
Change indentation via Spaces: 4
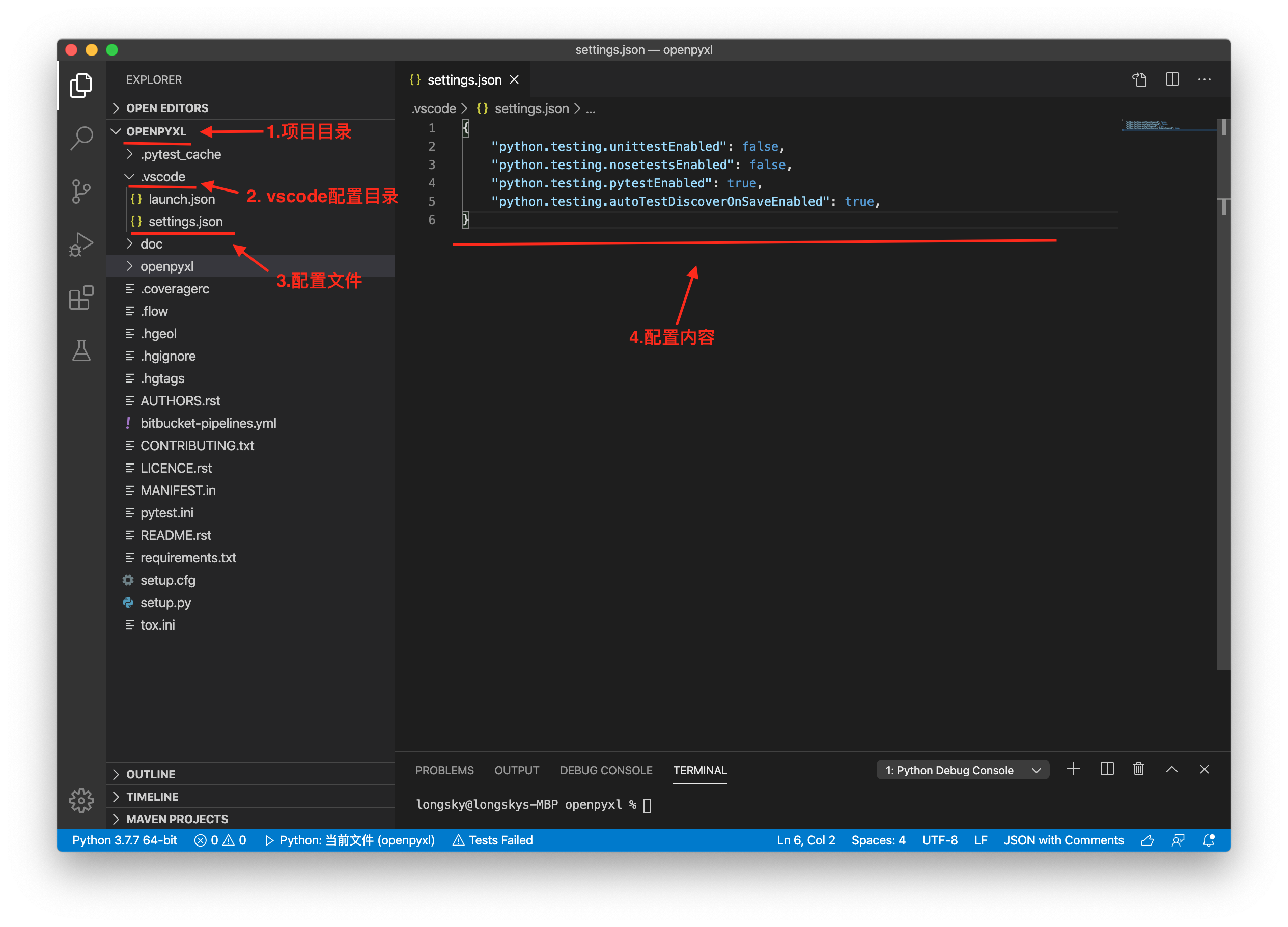pyautogui.click(x=878, y=840)
